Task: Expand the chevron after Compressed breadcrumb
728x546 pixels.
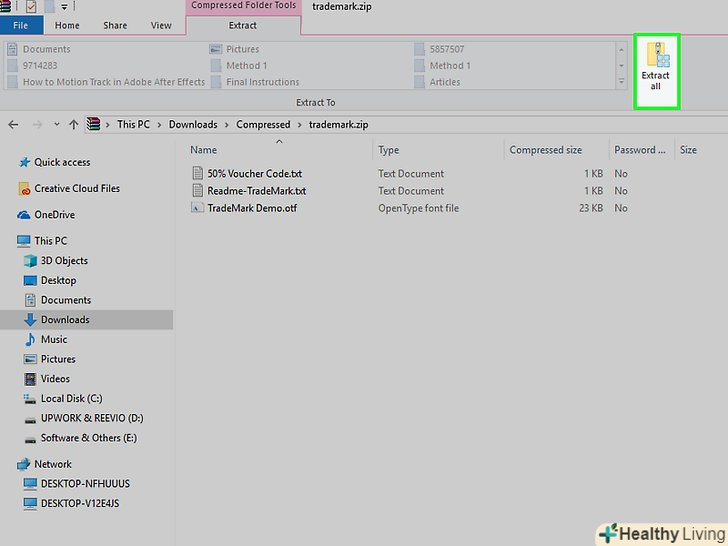Action: pyautogui.click(x=299, y=124)
